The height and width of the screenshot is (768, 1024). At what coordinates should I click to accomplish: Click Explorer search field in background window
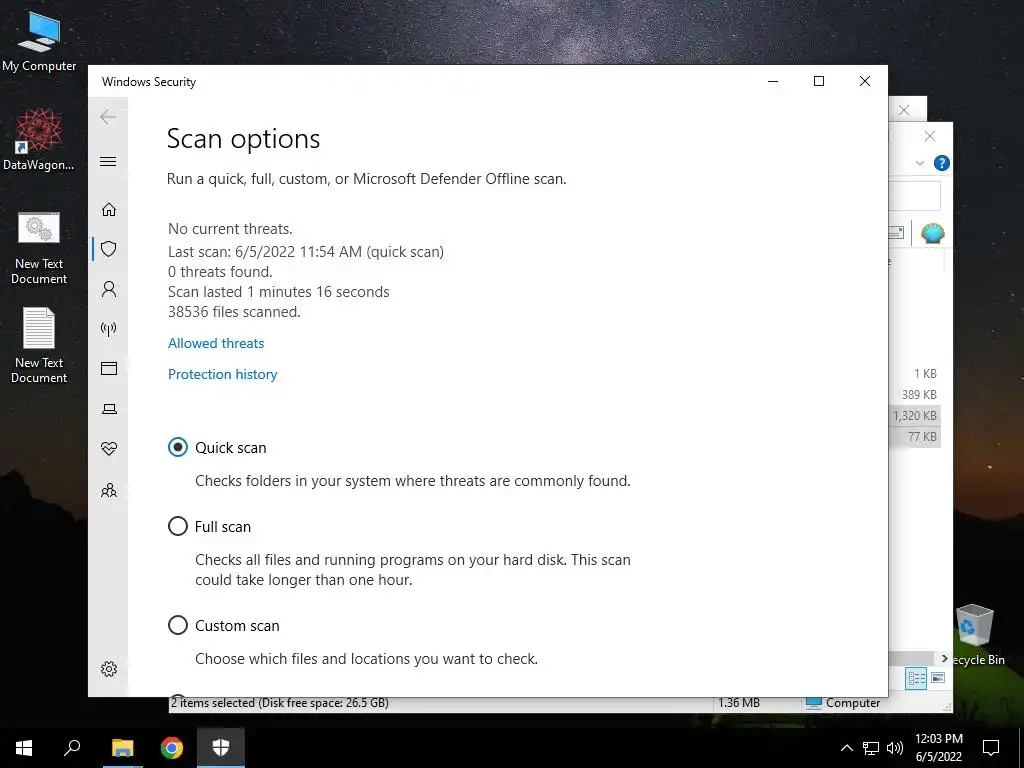pyautogui.click(x=914, y=195)
